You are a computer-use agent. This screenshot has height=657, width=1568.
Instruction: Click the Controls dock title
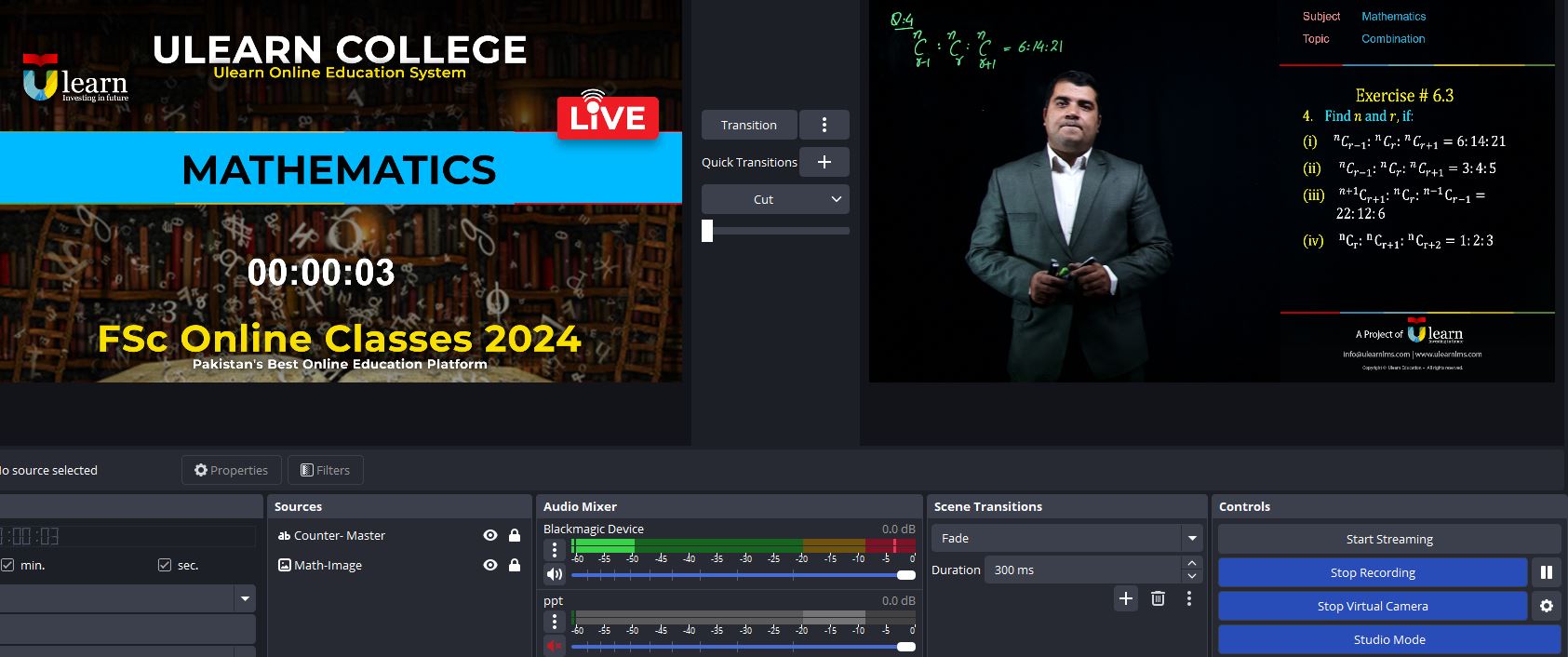click(1244, 506)
